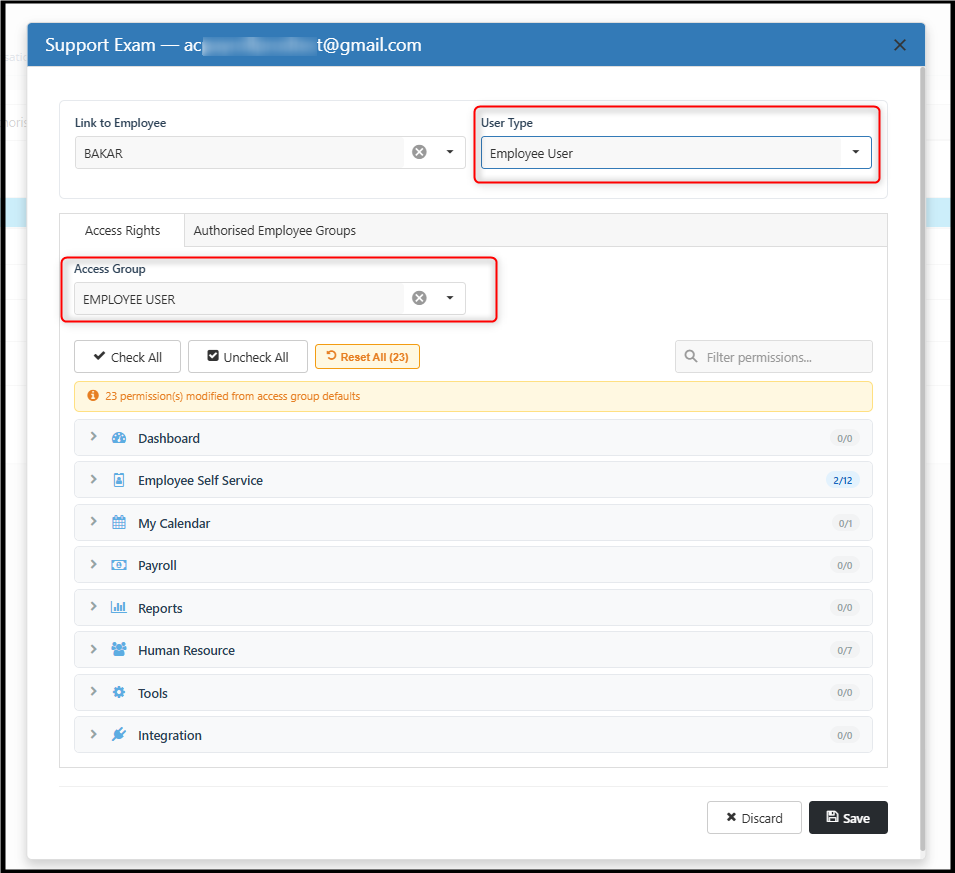955x873 pixels.
Task: Click the 'User Type' label
Action: click(x=507, y=123)
